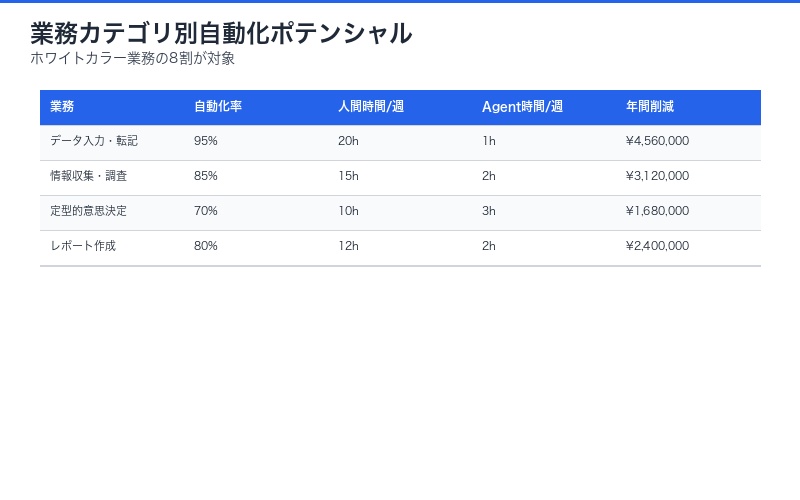
Task: Select the 情報収集・調査 row label
Action: pos(89,176)
